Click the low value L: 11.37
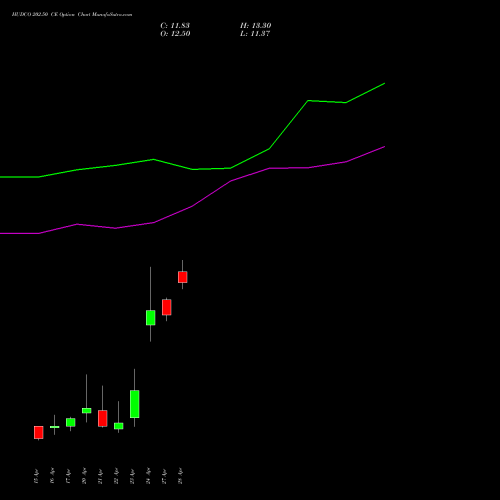Image resolution: width=500 pixels, height=500 pixels. pos(255,34)
